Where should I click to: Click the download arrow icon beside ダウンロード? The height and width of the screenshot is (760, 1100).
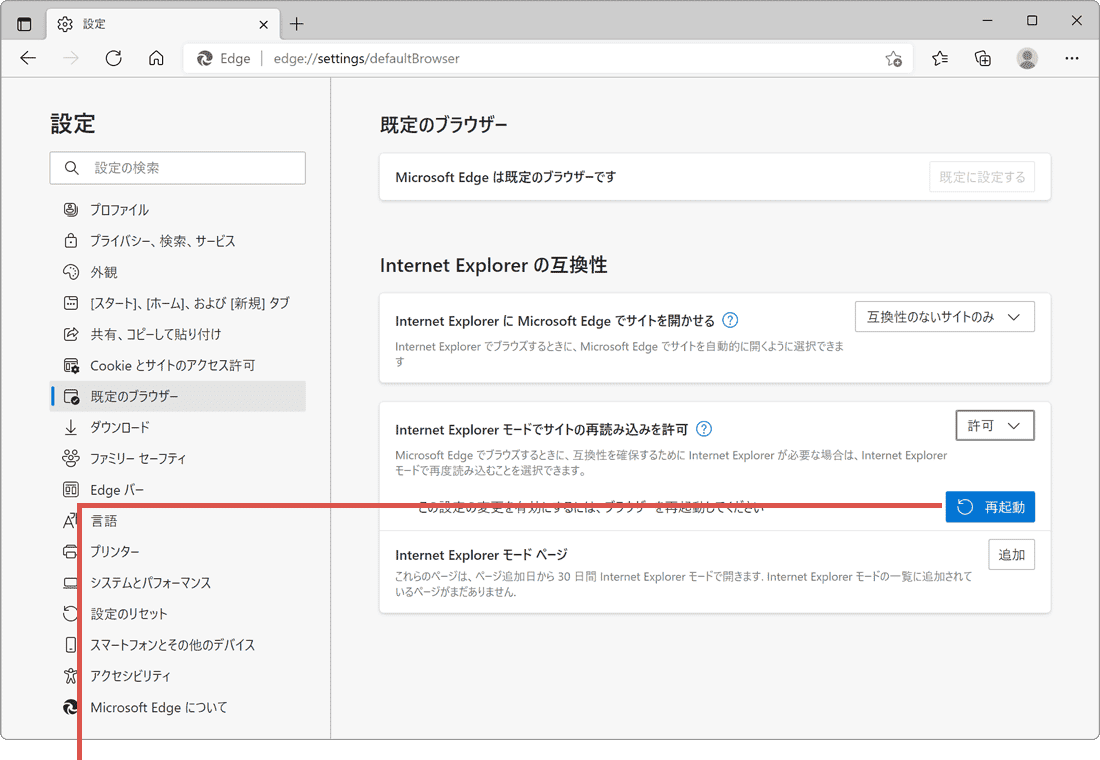point(71,427)
